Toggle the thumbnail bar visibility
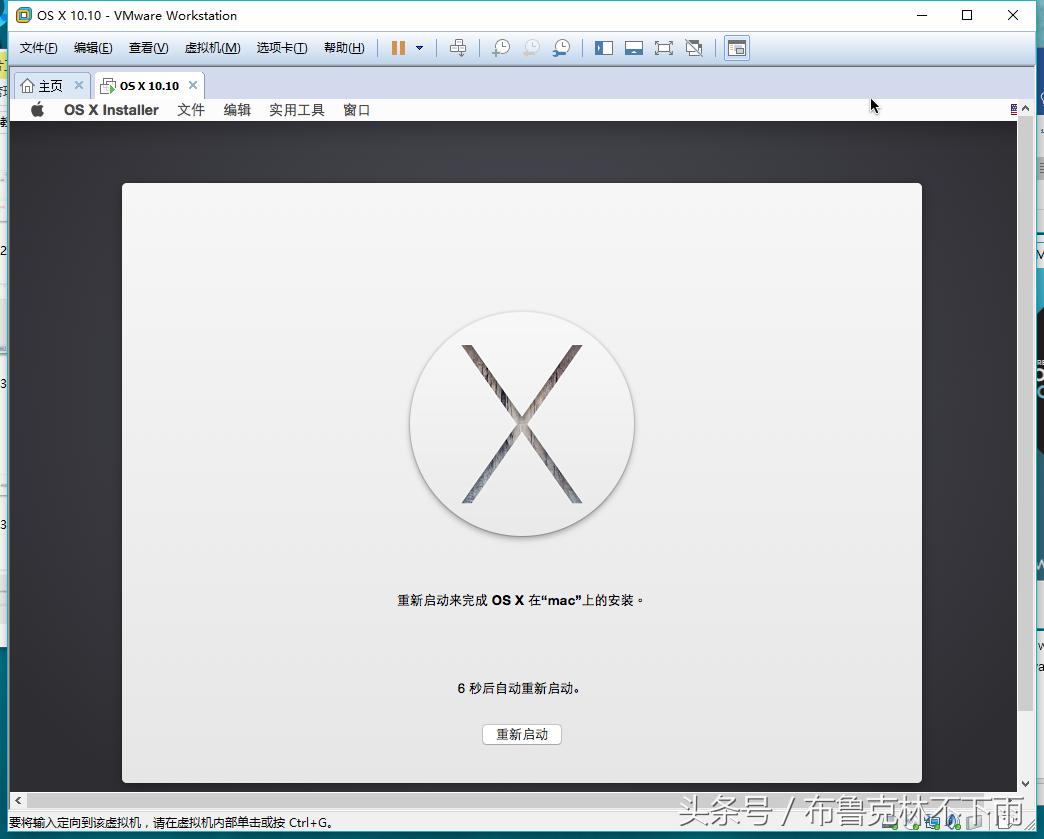The image size is (1044, 839). [634, 47]
